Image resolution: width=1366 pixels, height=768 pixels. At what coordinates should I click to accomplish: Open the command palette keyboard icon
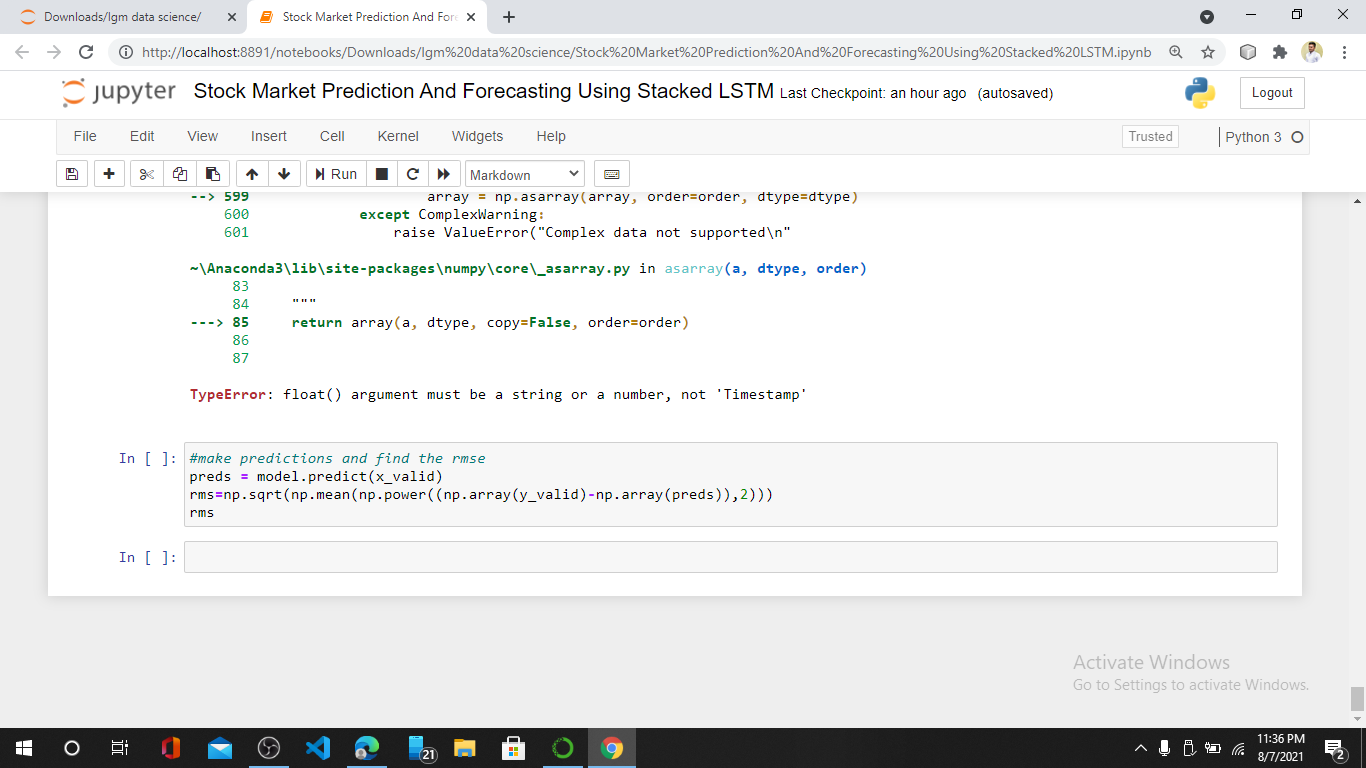pyautogui.click(x=612, y=174)
